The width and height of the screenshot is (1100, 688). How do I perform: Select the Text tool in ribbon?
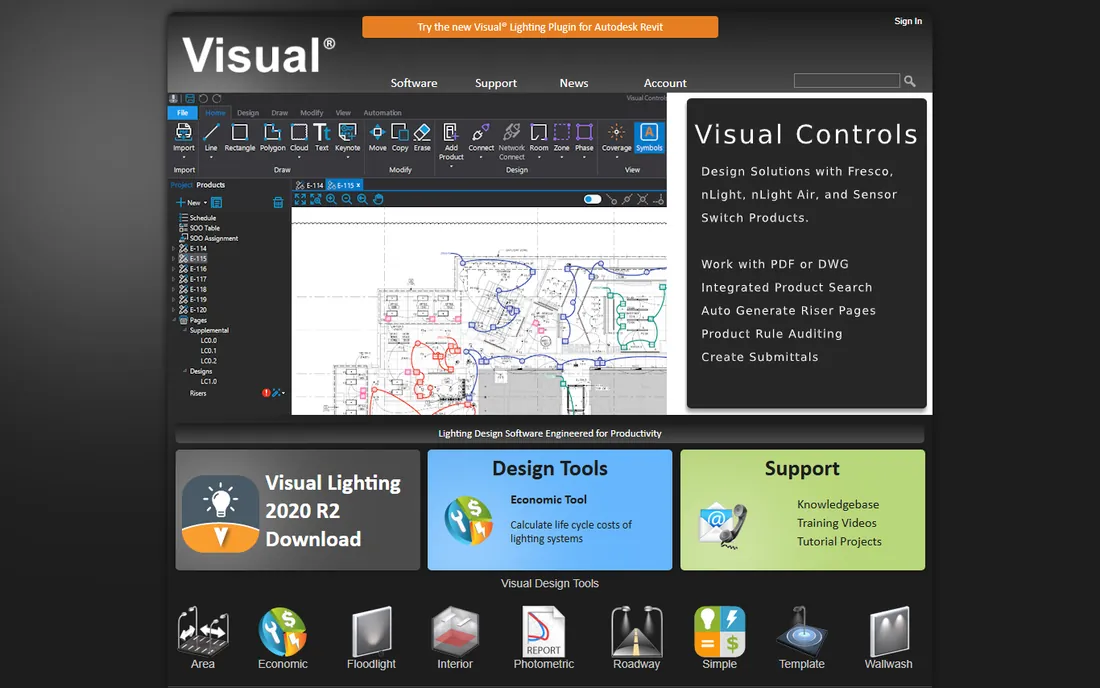coord(322,138)
